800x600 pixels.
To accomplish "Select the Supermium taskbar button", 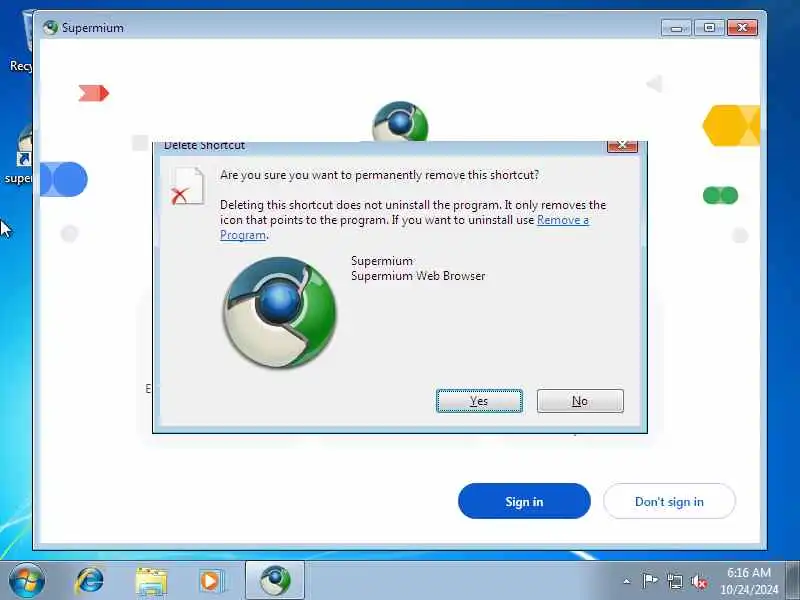I will click(275, 581).
